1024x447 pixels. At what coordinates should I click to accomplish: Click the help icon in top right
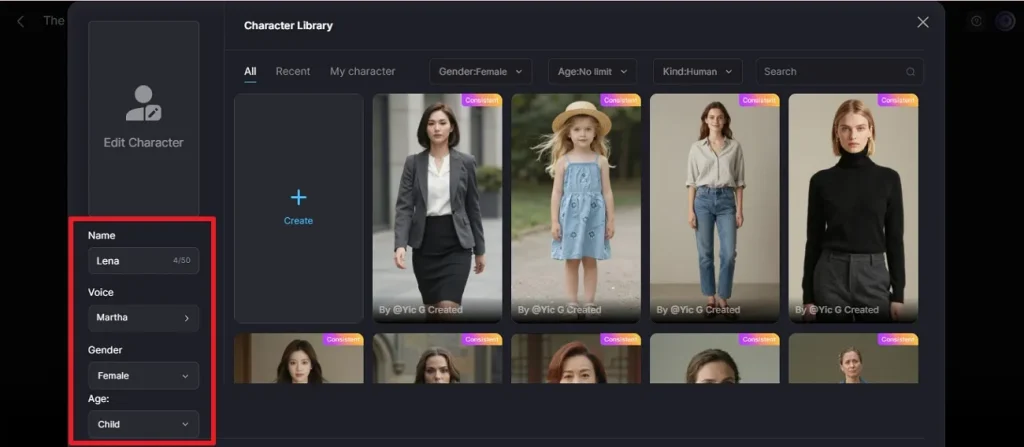tap(976, 21)
